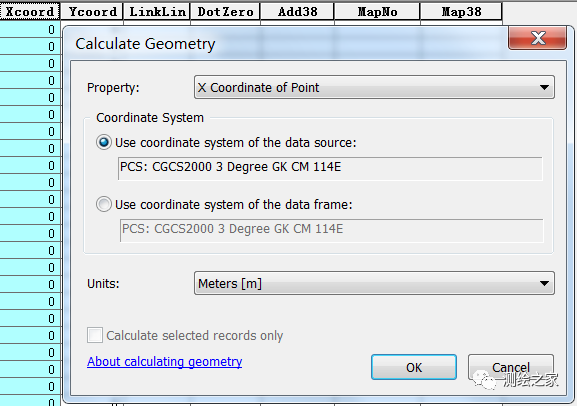Close the Calculate Geometry dialog
This screenshot has width=577, height=406.
537,38
